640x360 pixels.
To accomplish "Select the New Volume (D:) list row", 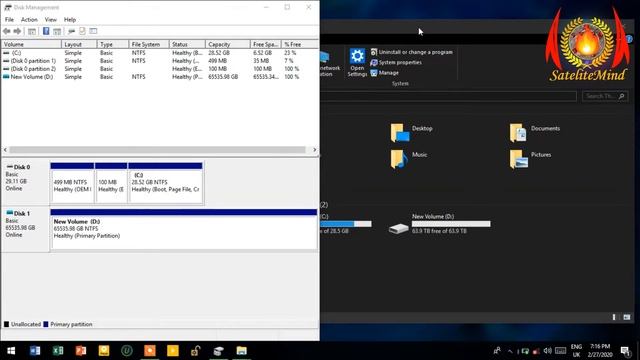I will coord(159,76).
